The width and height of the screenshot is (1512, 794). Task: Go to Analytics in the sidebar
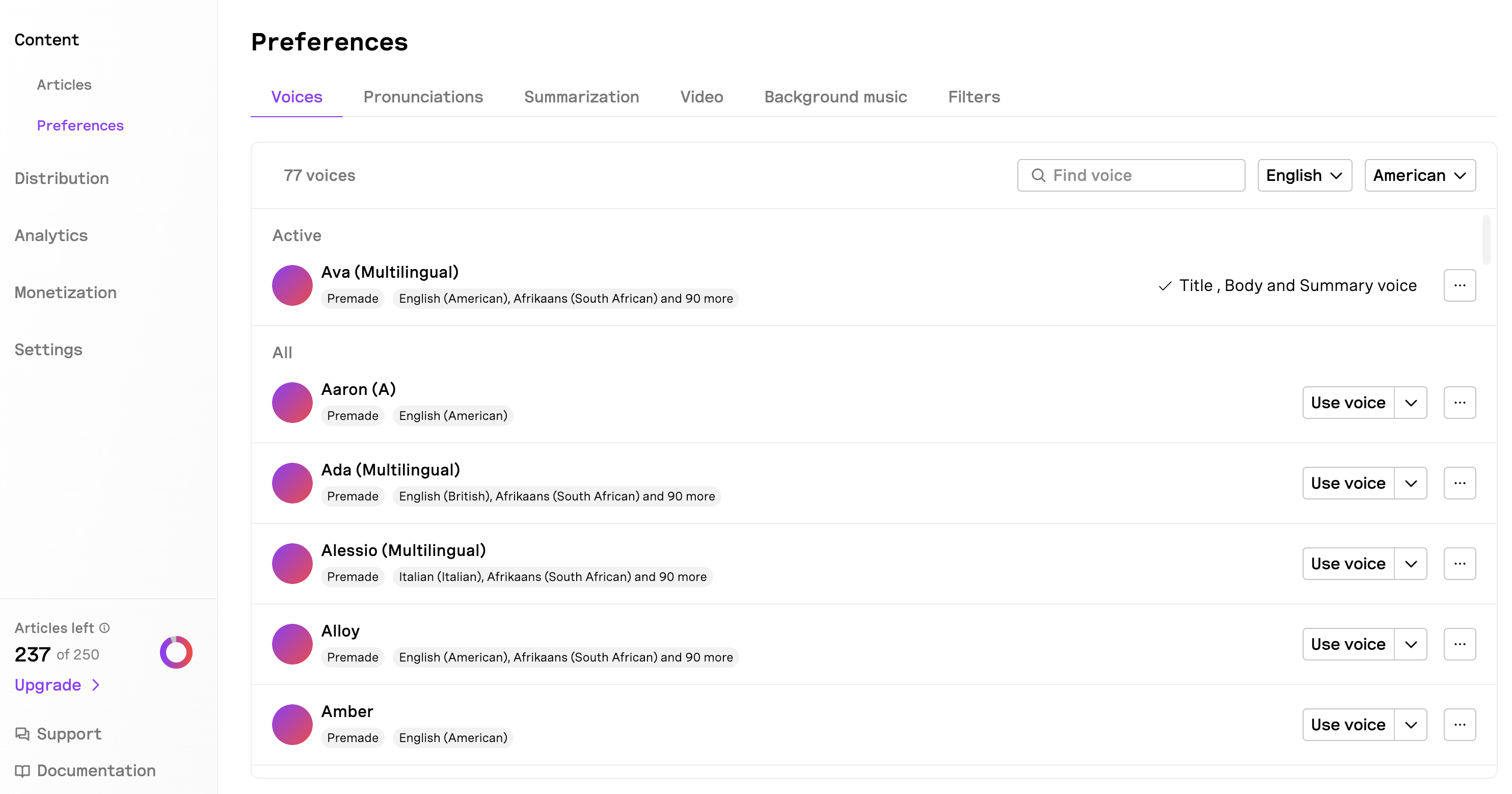pyautogui.click(x=51, y=235)
